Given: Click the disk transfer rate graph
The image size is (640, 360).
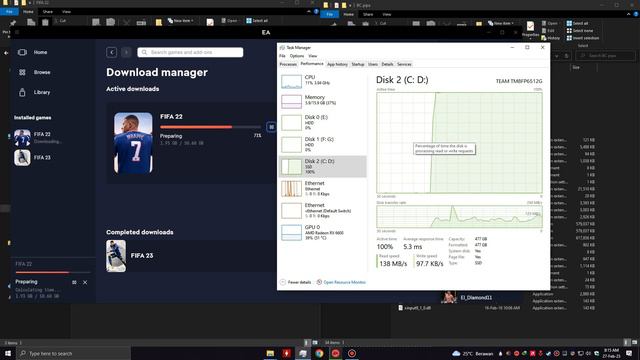Looking at the screenshot, I should point(459,216).
